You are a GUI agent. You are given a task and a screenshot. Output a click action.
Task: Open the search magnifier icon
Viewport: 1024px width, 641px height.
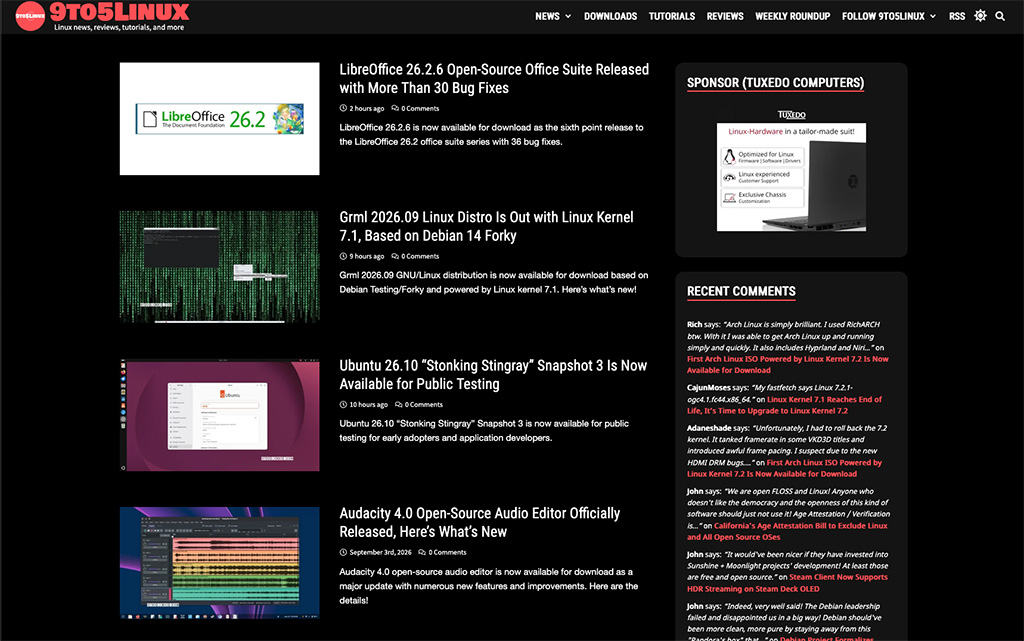(1000, 16)
